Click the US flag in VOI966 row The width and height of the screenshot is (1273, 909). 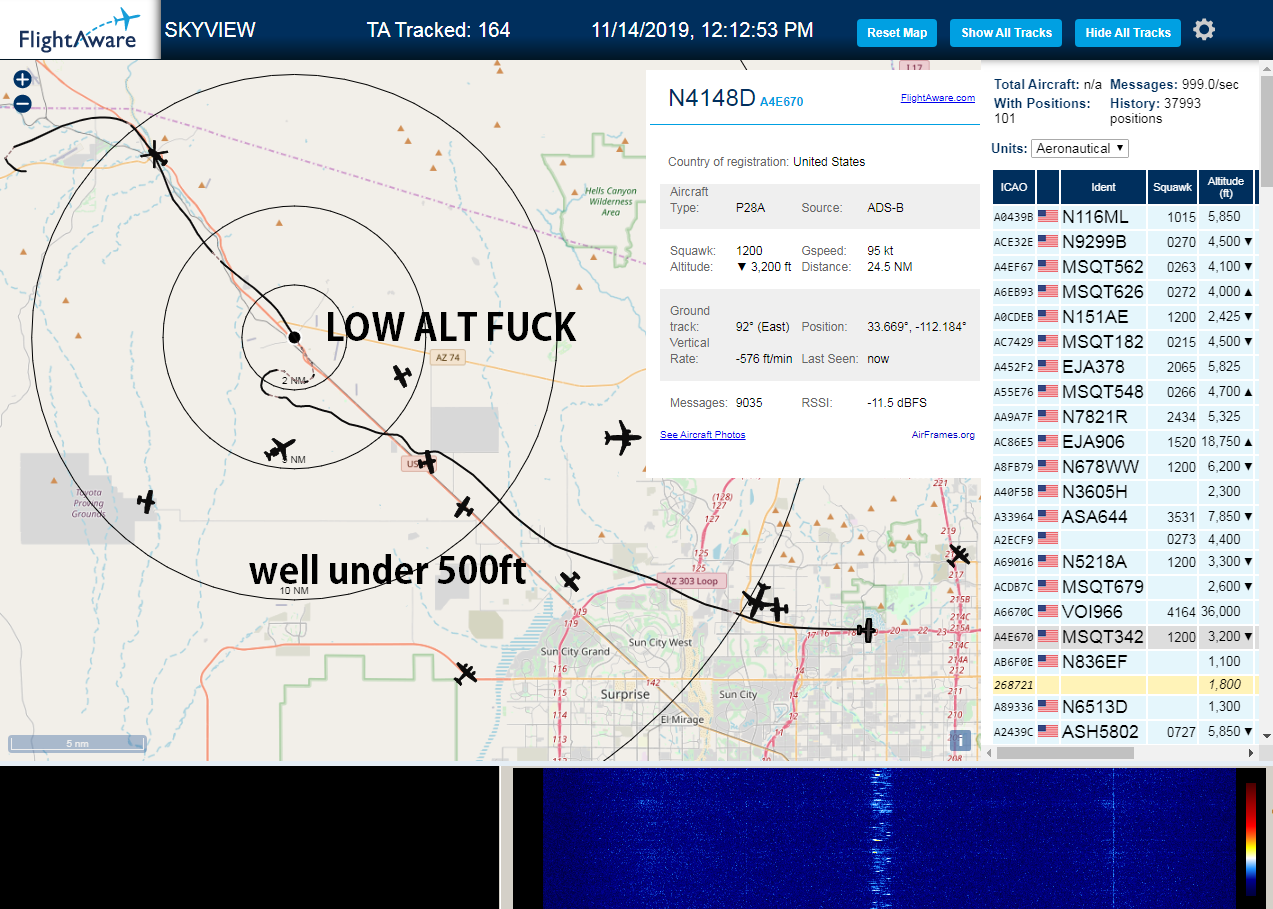coord(1048,611)
